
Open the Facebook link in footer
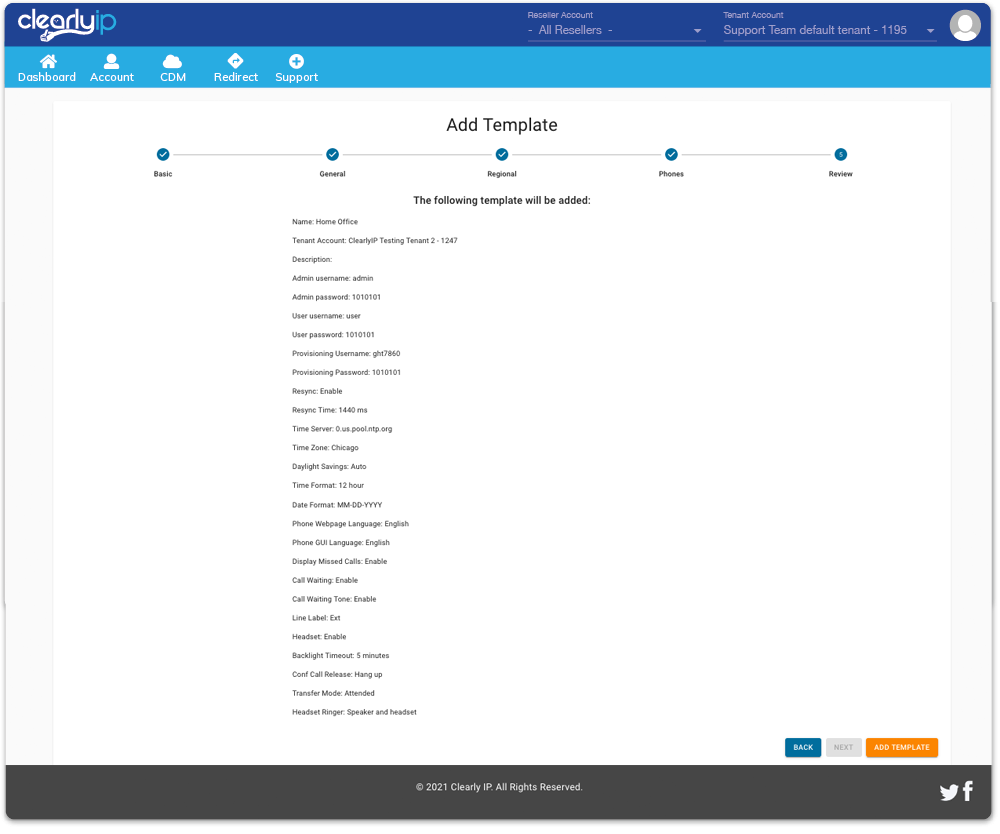click(967, 792)
